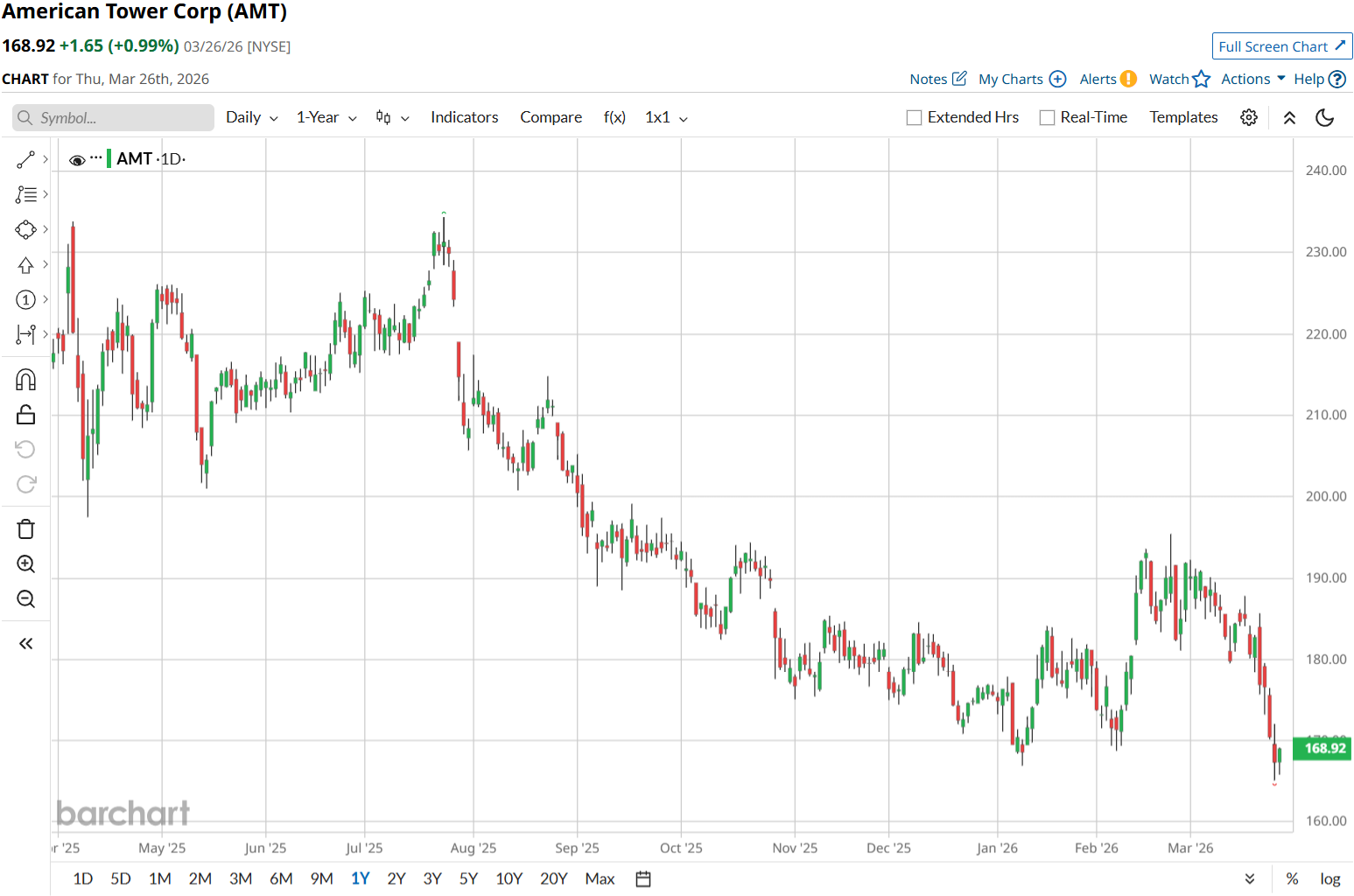The width and height of the screenshot is (1354, 896).
Task: Expand Fibonacci tool options arrow
Action: point(46,194)
